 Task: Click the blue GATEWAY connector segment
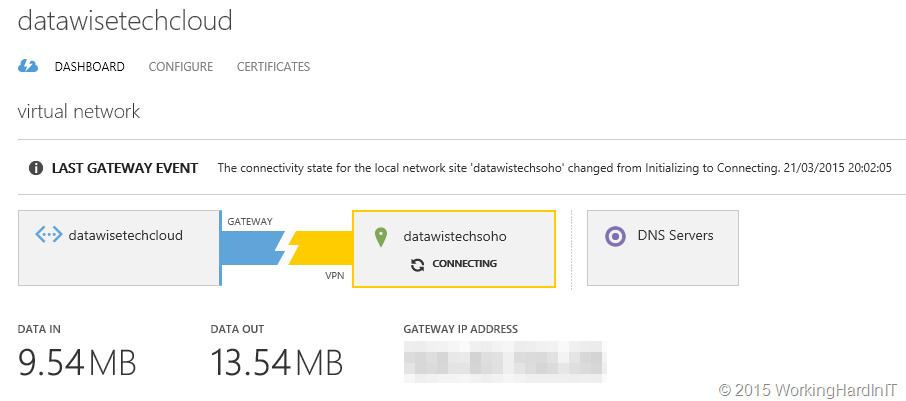251,248
